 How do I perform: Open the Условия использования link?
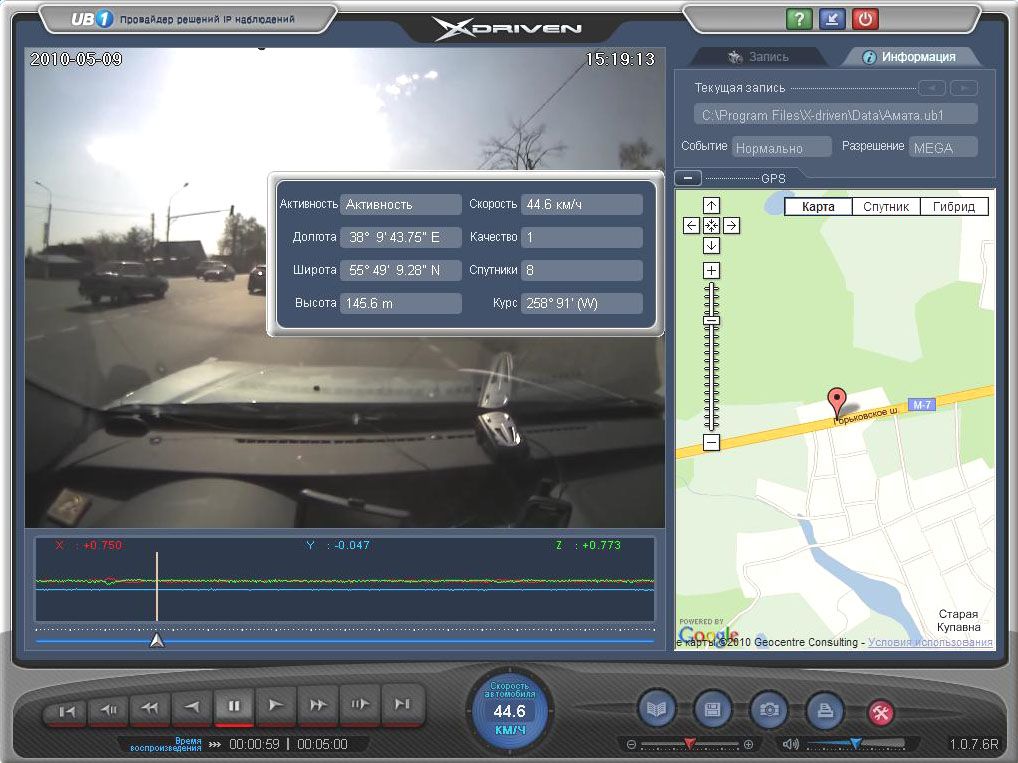point(930,642)
